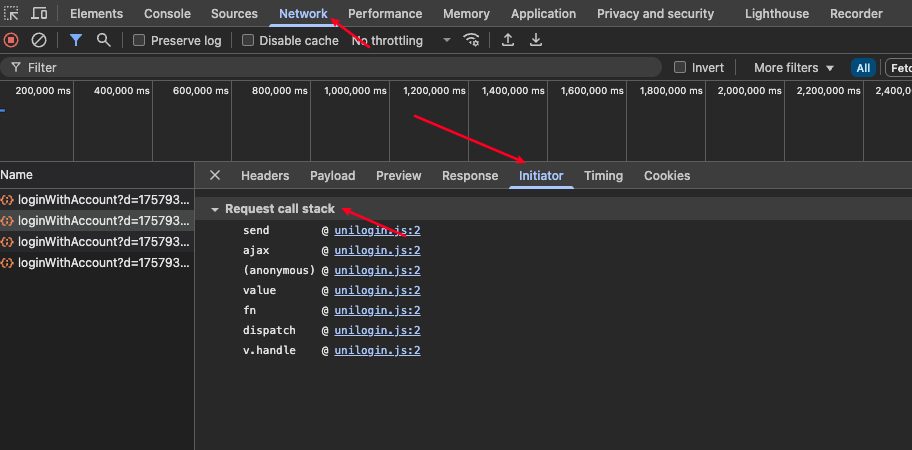Screen dimensions: 912x450
Task: Select the All request type filter
Action: click(863, 67)
